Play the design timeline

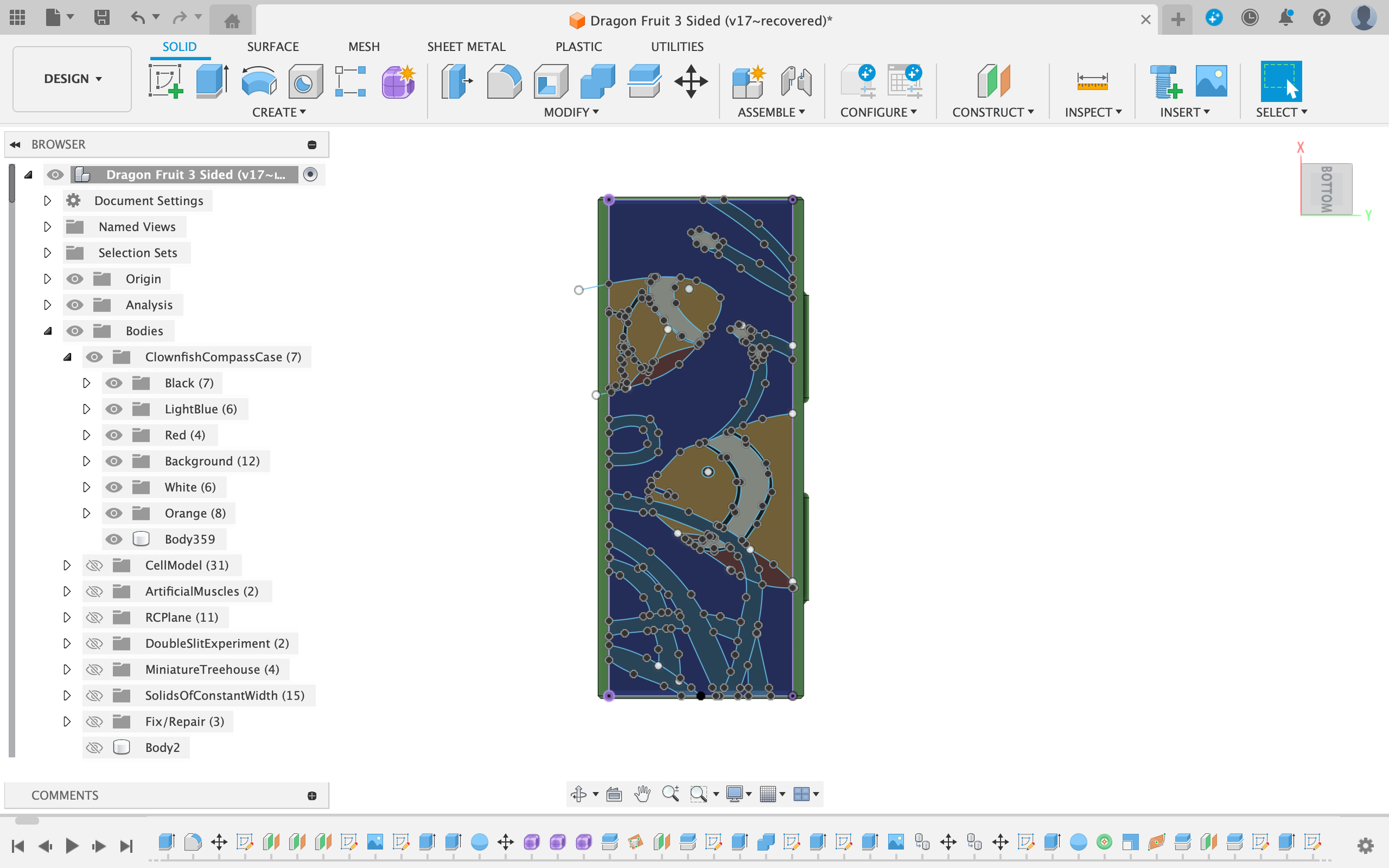[x=71, y=845]
